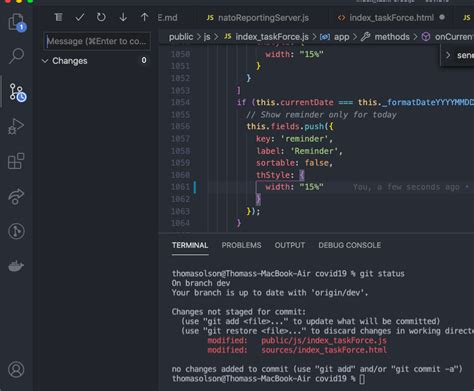The width and height of the screenshot is (474, 391).
Task: Open the Git Graph icon in activity bar
Action: click(16, 231)
